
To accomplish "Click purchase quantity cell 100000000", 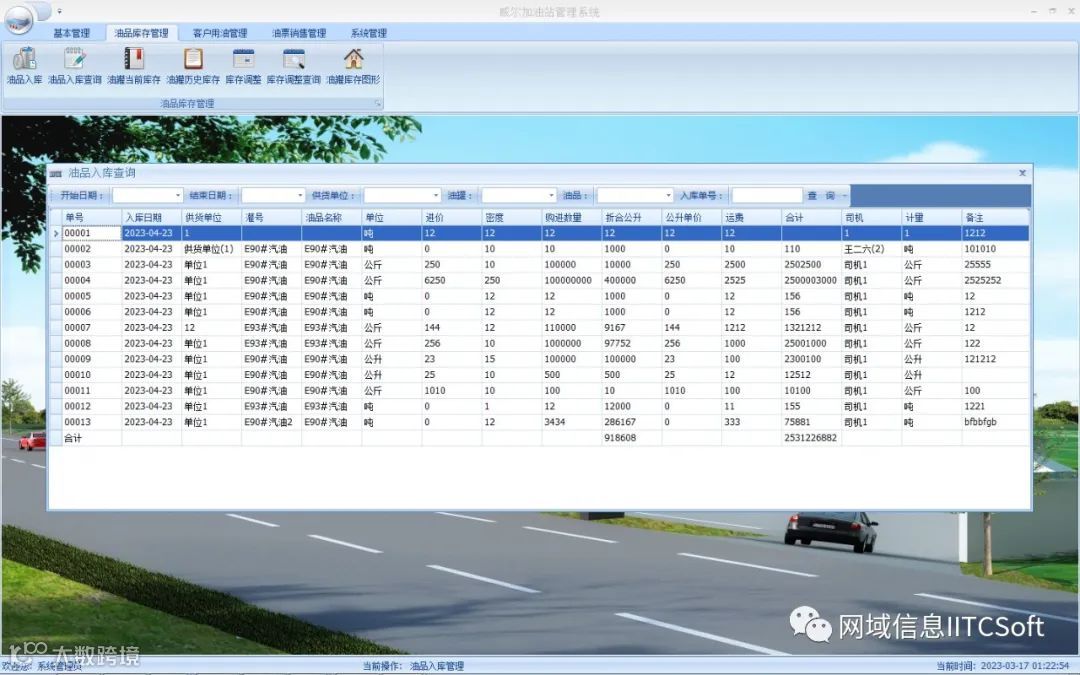I will click(x=571, y=280).
